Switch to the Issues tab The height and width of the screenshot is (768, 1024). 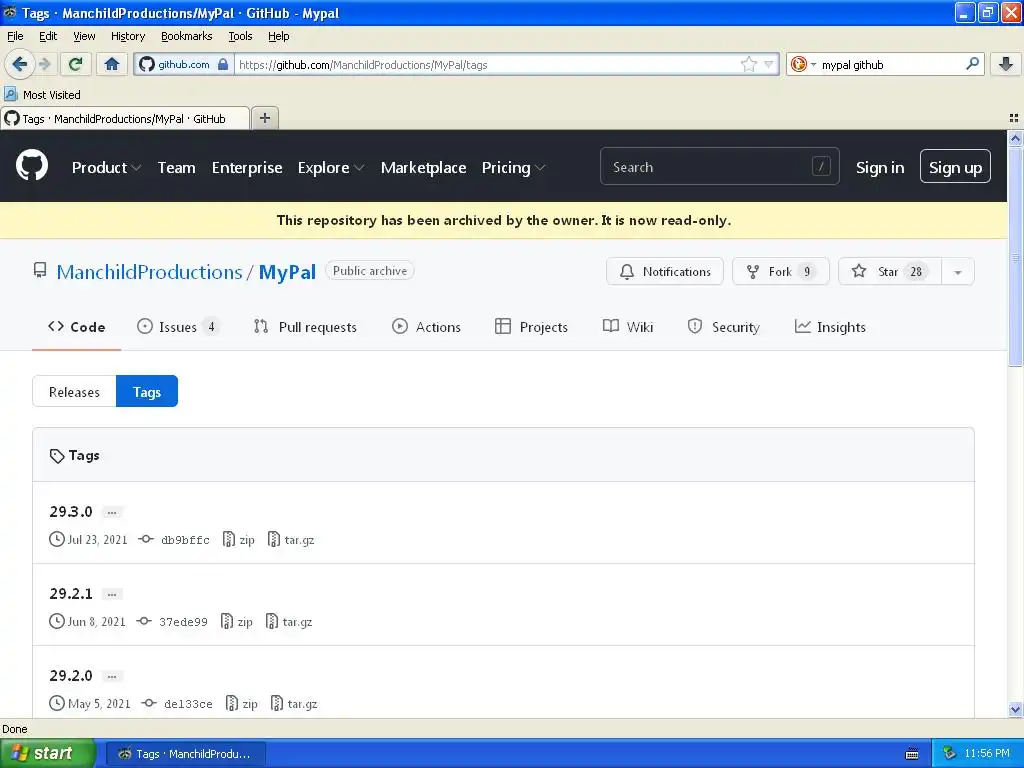pos(178,327)
